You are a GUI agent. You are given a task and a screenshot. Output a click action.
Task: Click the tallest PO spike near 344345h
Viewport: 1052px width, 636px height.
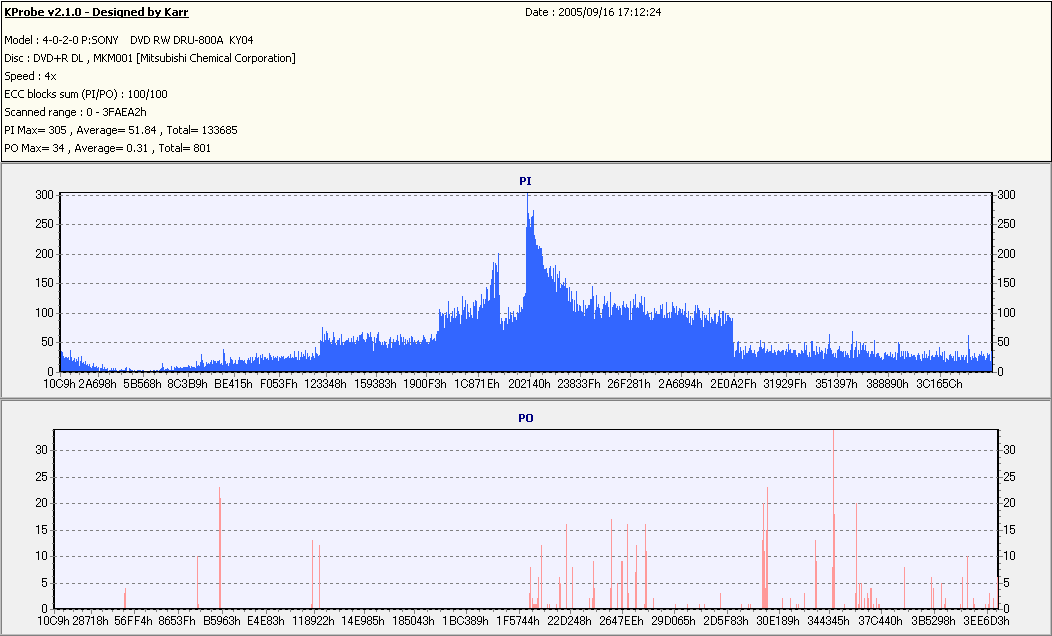click(833, 519)
